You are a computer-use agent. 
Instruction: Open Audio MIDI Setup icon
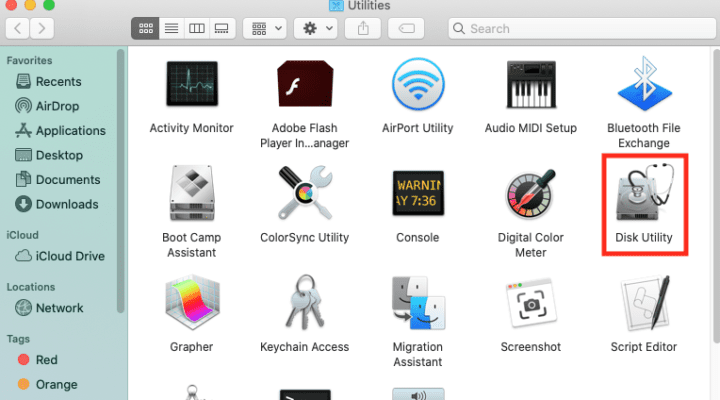531,84
